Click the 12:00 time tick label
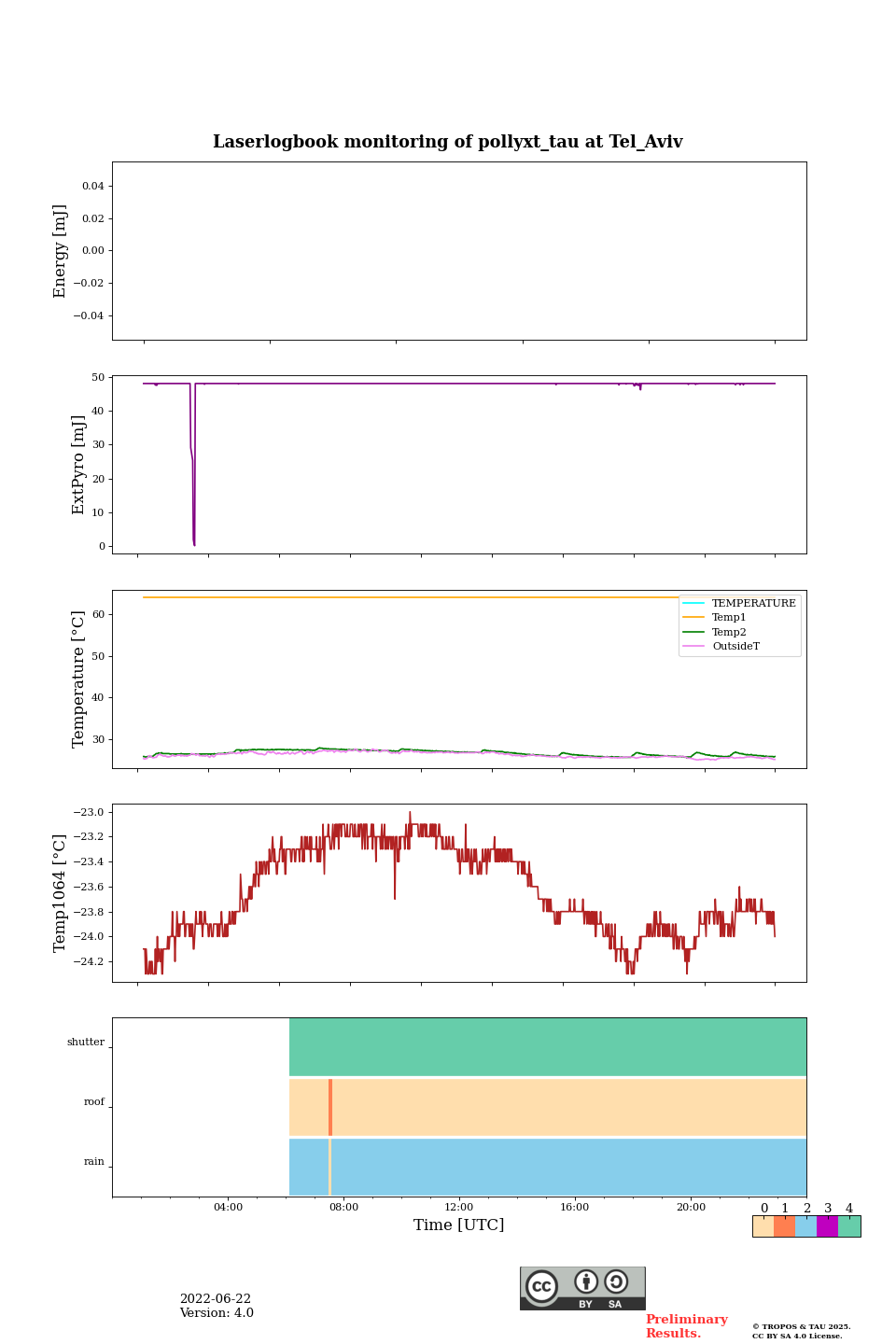 [459, 1208]
